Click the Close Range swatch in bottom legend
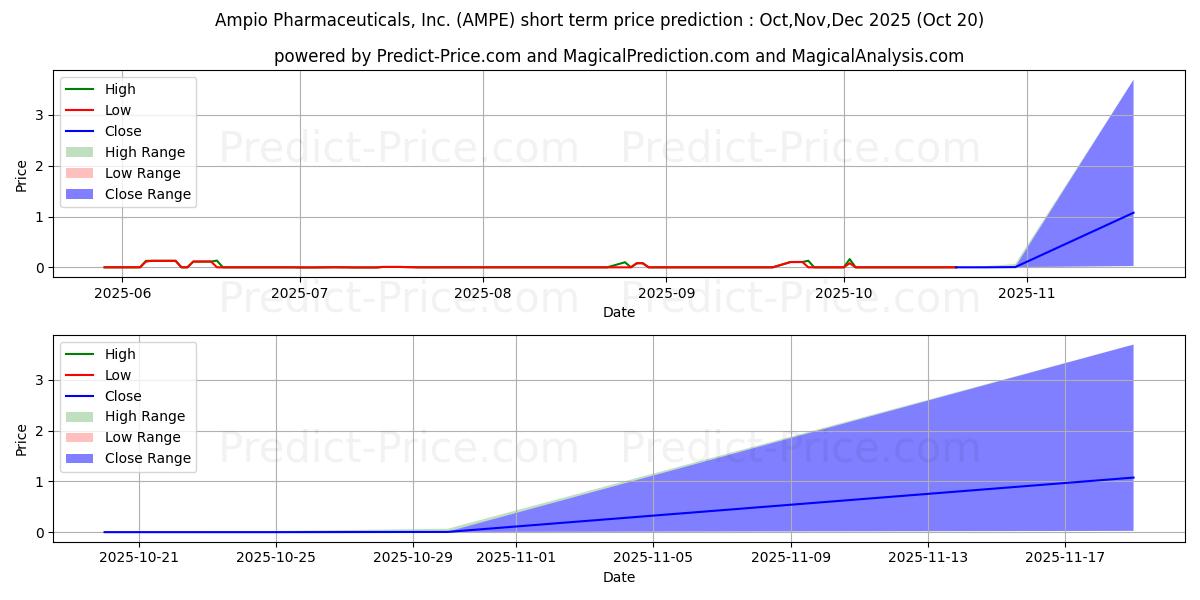The height and width of the screenshot is (600, 1200). (81, 459)
